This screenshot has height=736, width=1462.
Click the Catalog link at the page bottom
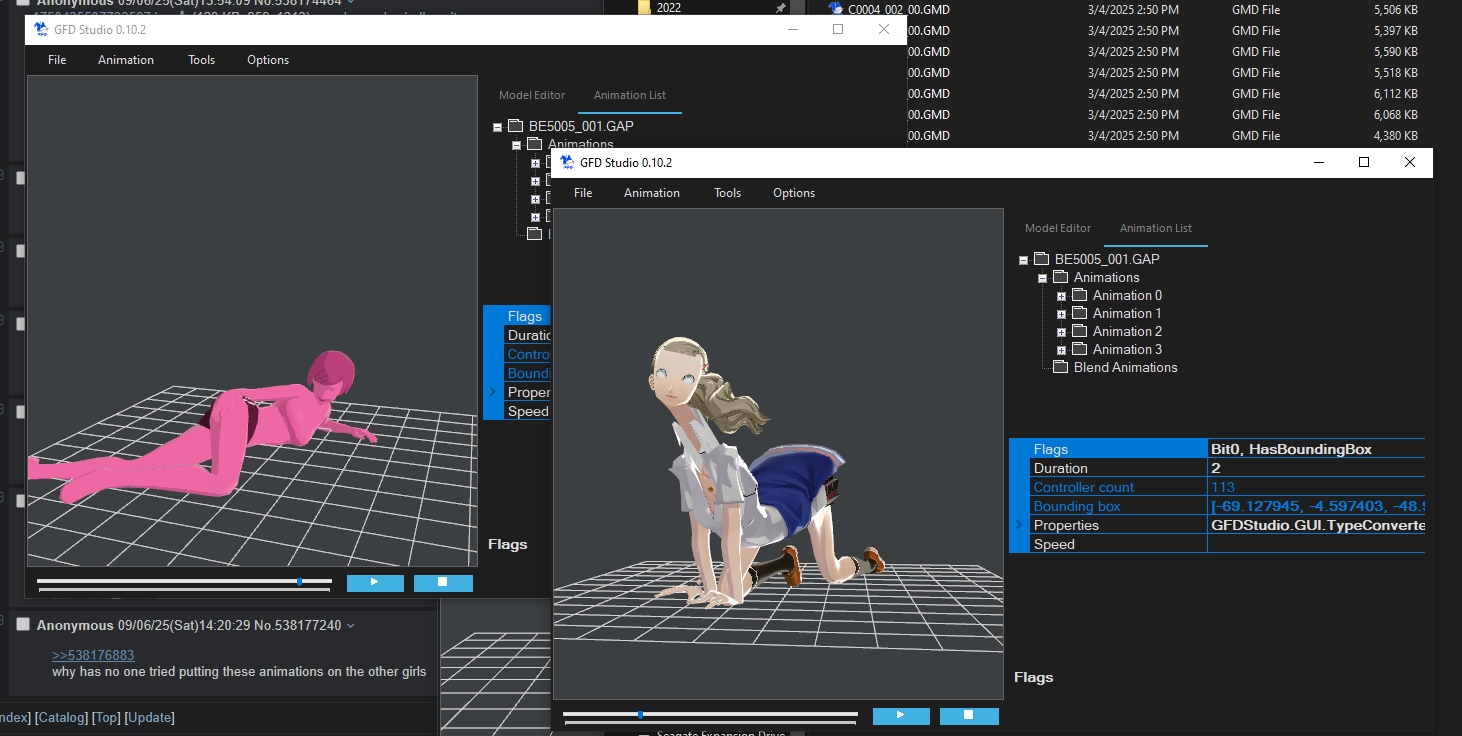click(x=62, y=717)
